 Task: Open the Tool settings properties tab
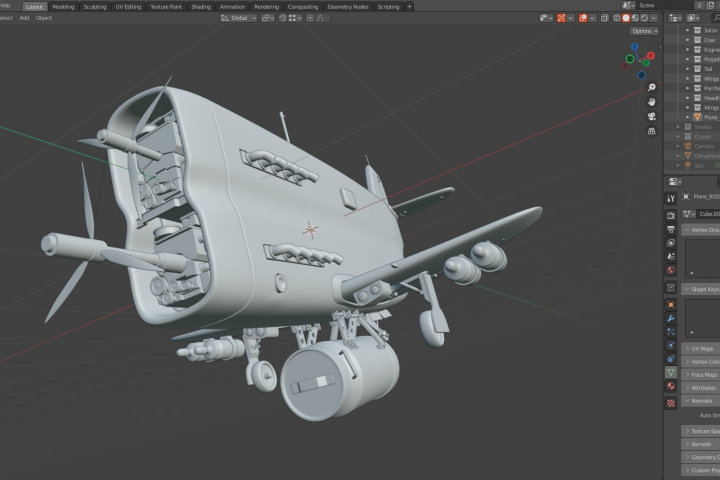click(671, 198)
